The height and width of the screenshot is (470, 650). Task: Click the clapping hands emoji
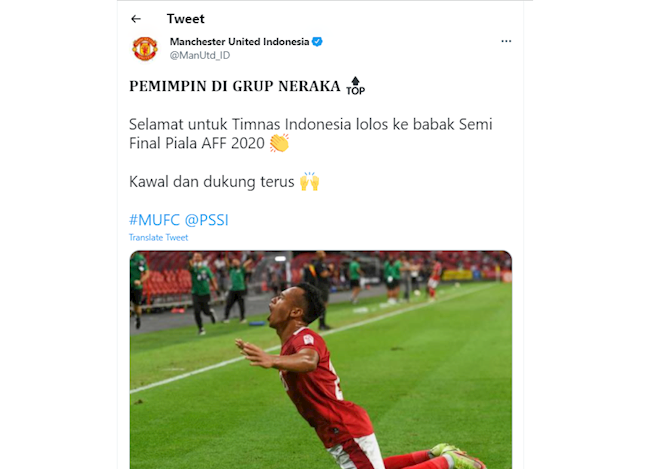tap(279, 143)
